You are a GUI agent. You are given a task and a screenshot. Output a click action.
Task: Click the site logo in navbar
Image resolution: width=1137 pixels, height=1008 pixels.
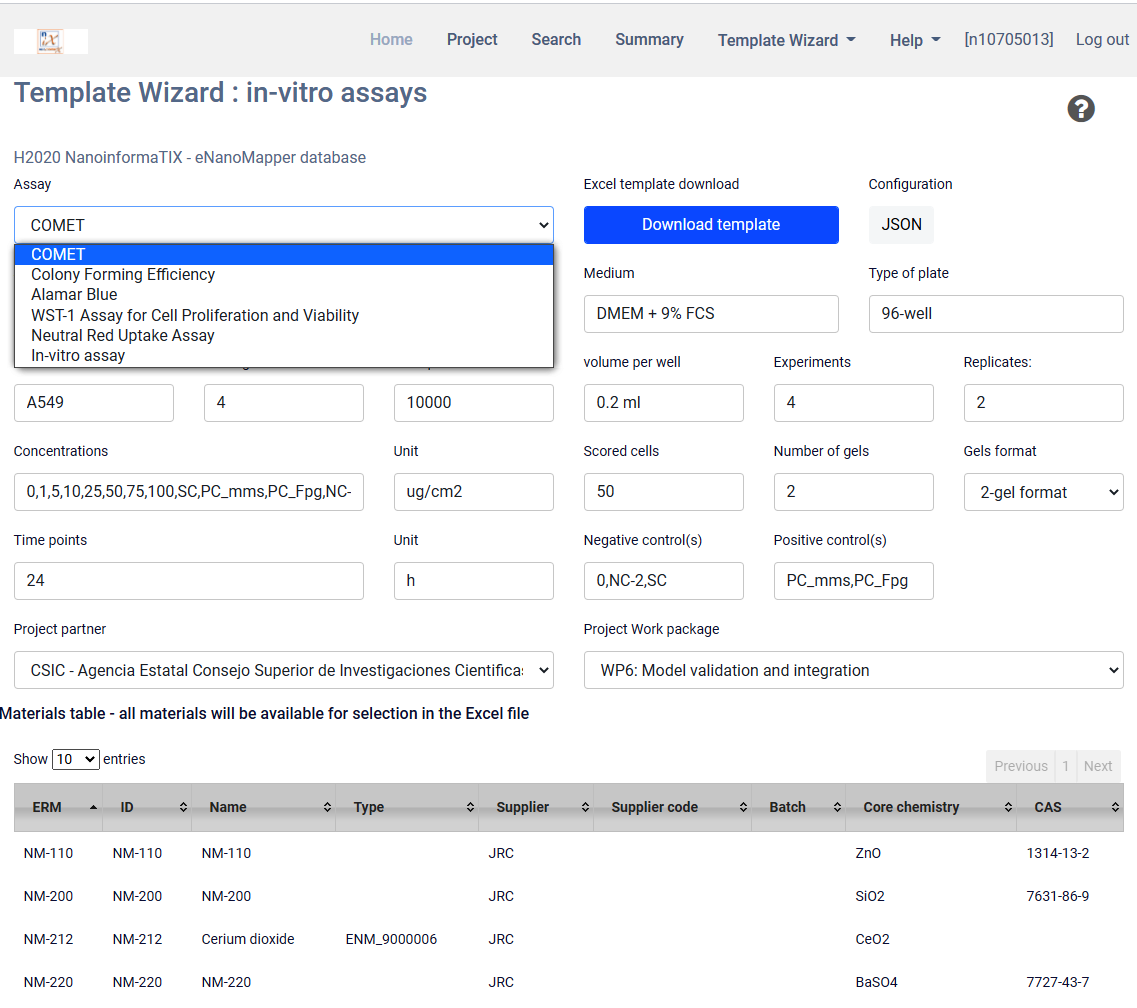tap(51, 41)
